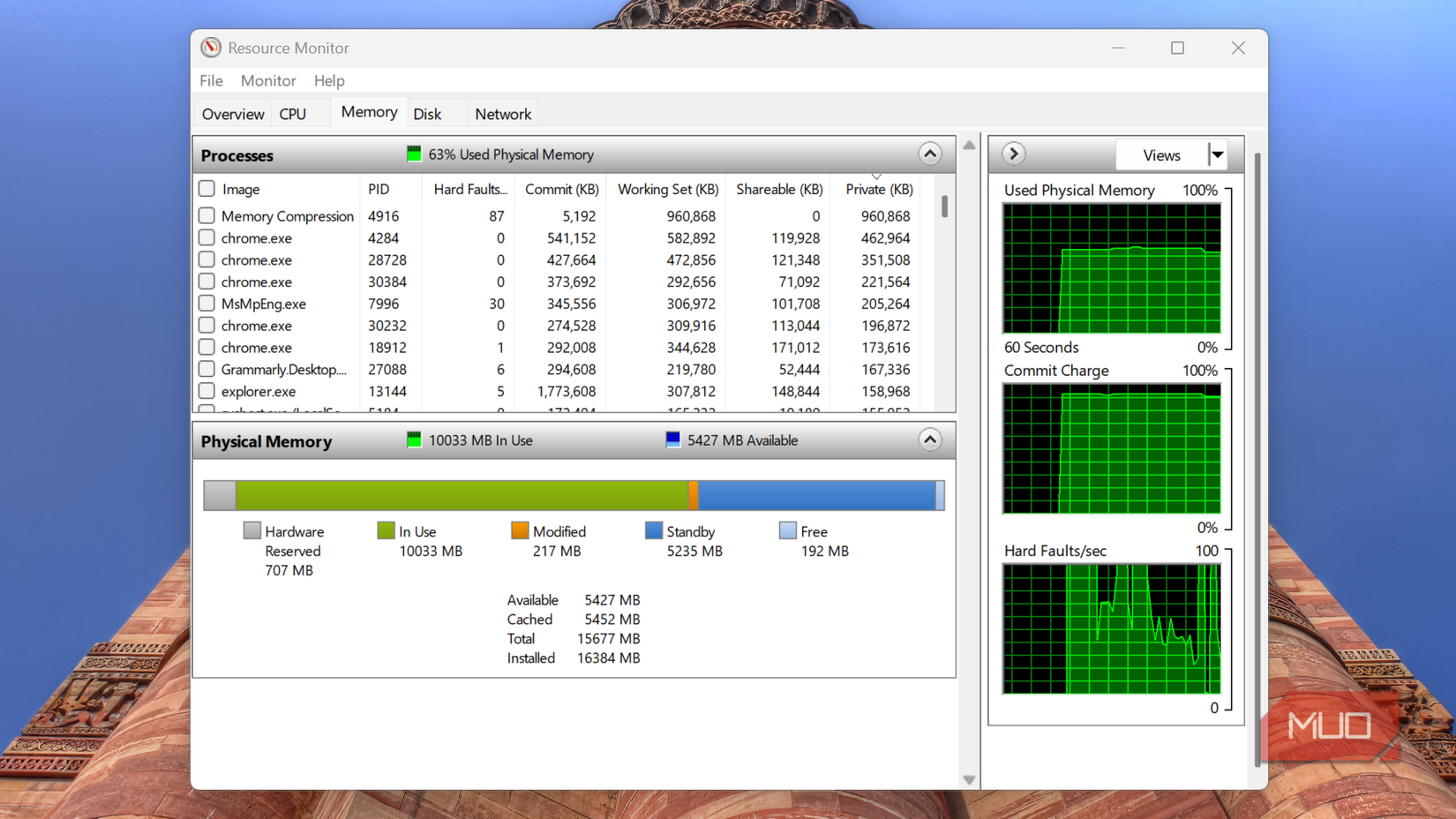This screenshot has height=819, width=1456.
Task: Check the chrome.exe PID 18912 checkbox
Action: 206,347
